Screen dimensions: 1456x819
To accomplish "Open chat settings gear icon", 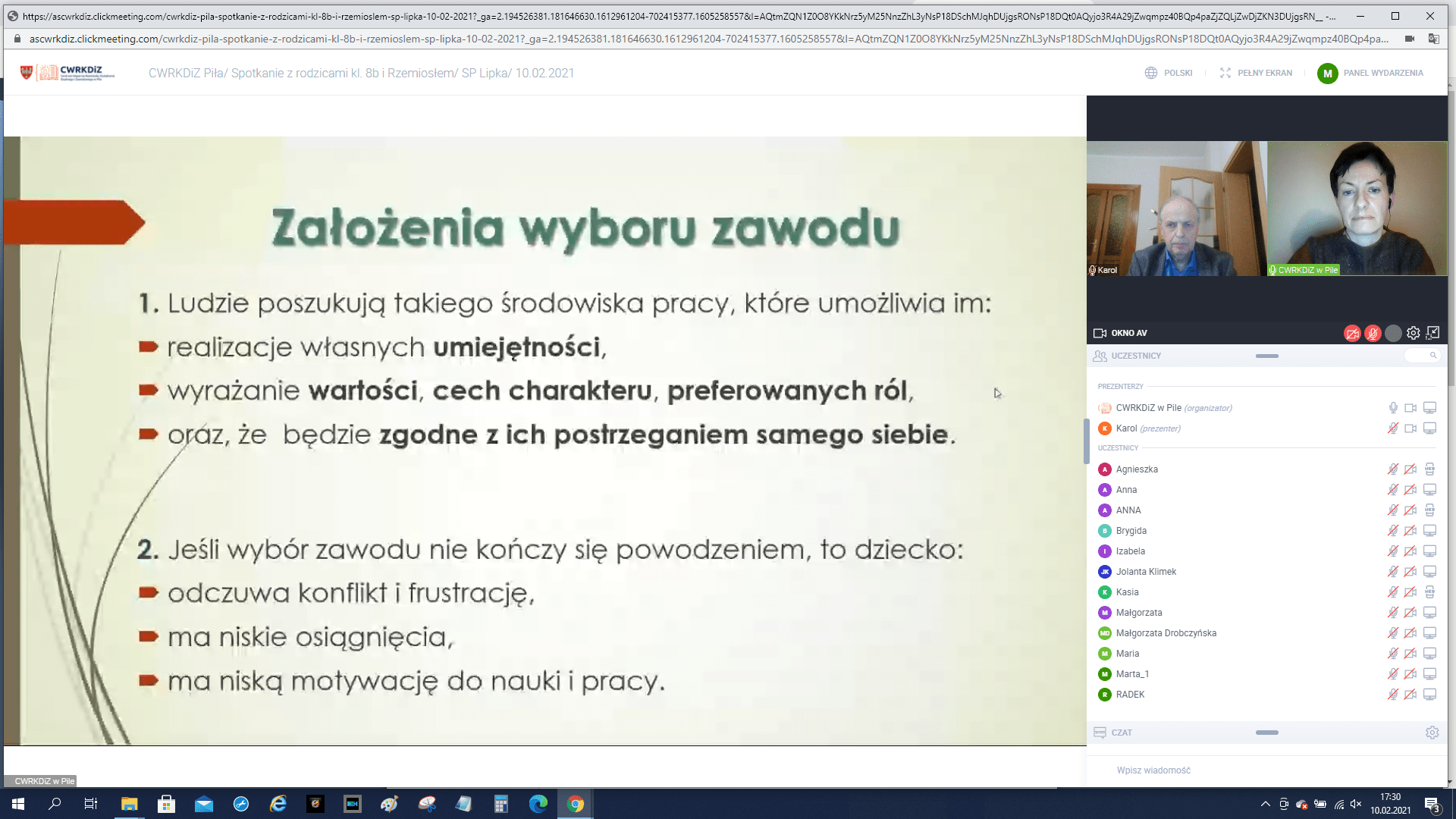I will click(x=1432, y=733).
